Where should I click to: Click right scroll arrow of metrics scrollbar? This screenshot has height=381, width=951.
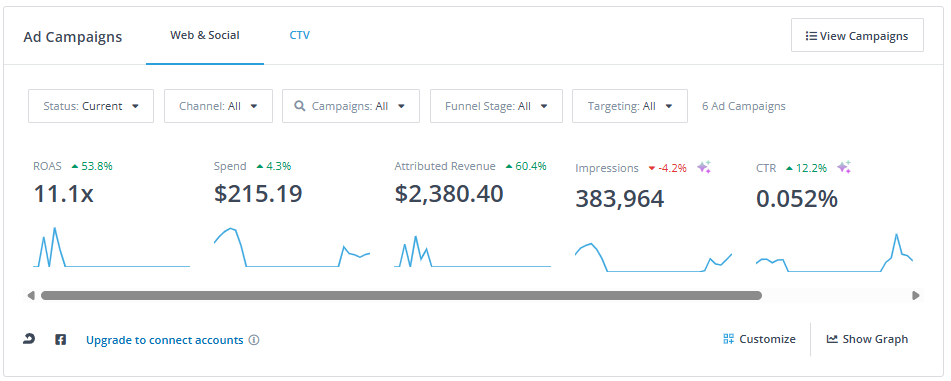coord(916,295)
